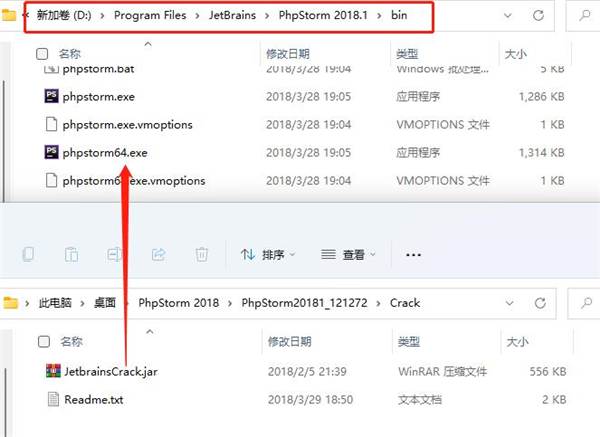Click the phpstorm.exe application icon
Image resolution: width=600 pixels, height=437 pixels.
[x=51, y=96]
